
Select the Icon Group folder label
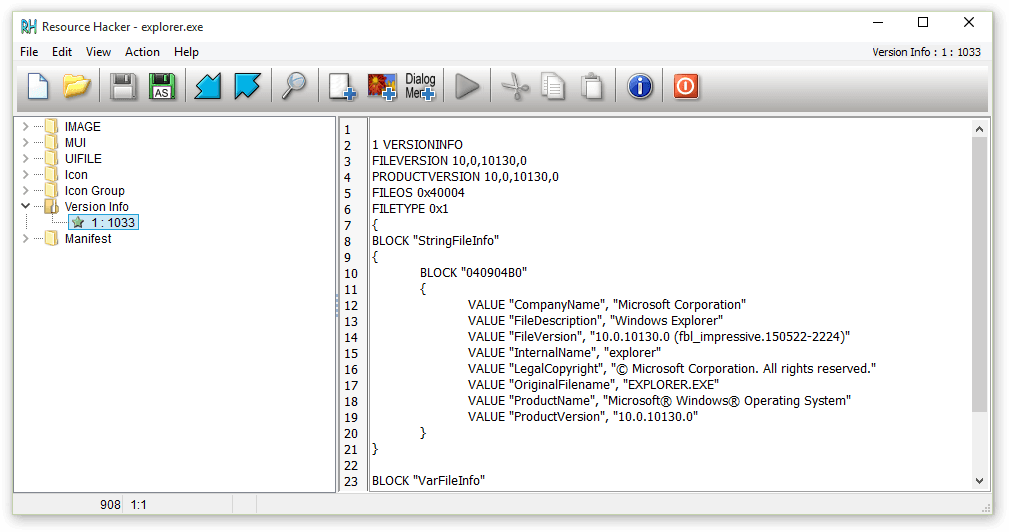point(95,191)
